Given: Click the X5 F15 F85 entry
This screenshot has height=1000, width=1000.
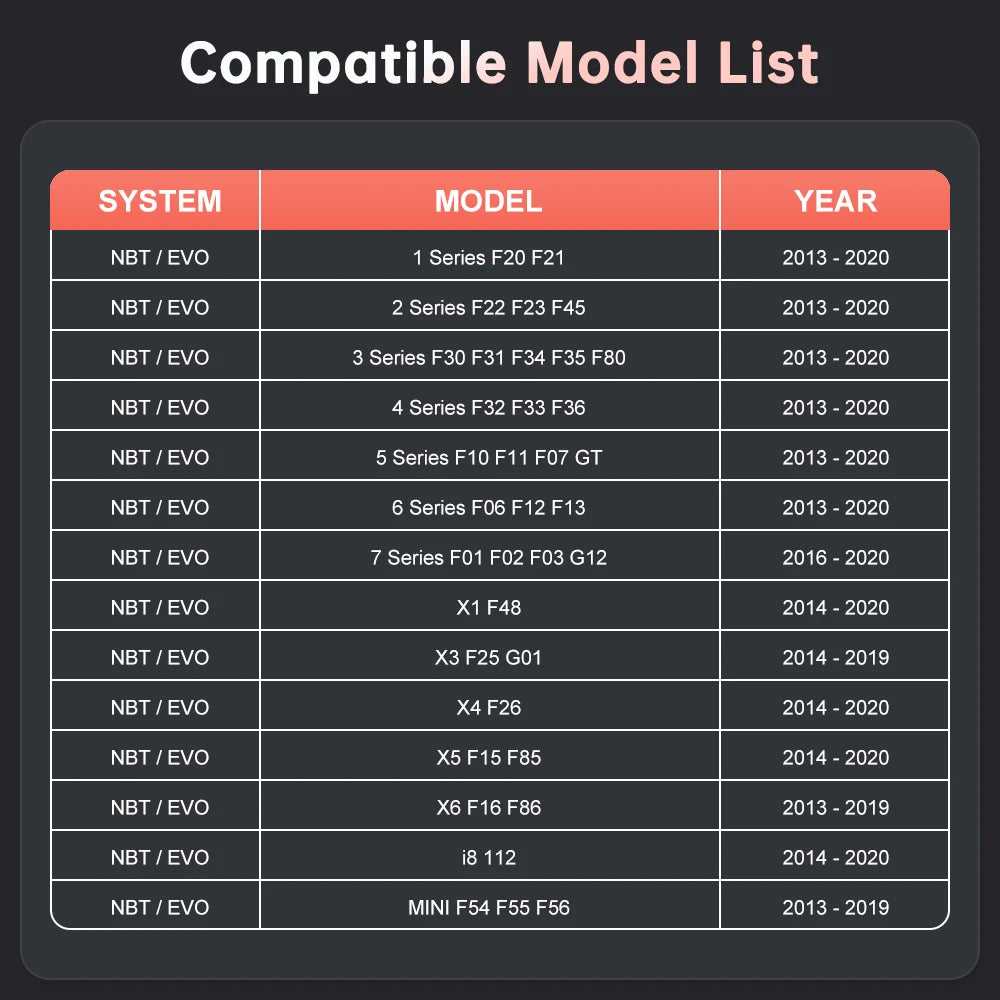Looking at the screenshot, I should 490,755.
